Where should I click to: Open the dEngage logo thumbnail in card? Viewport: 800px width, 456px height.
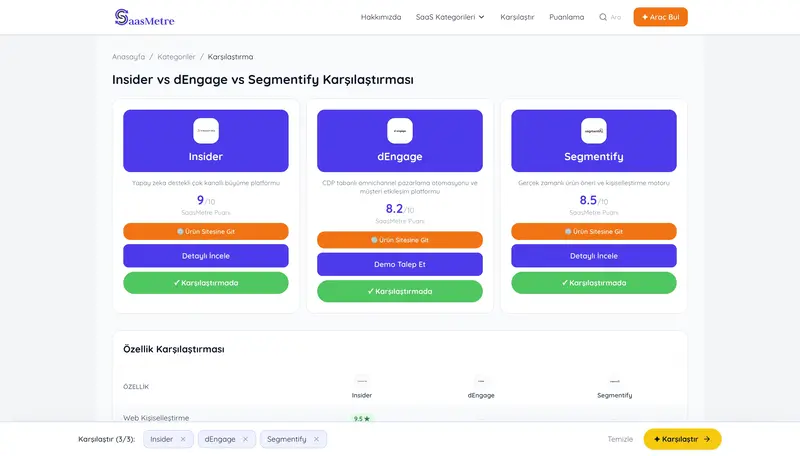[399, 131]
